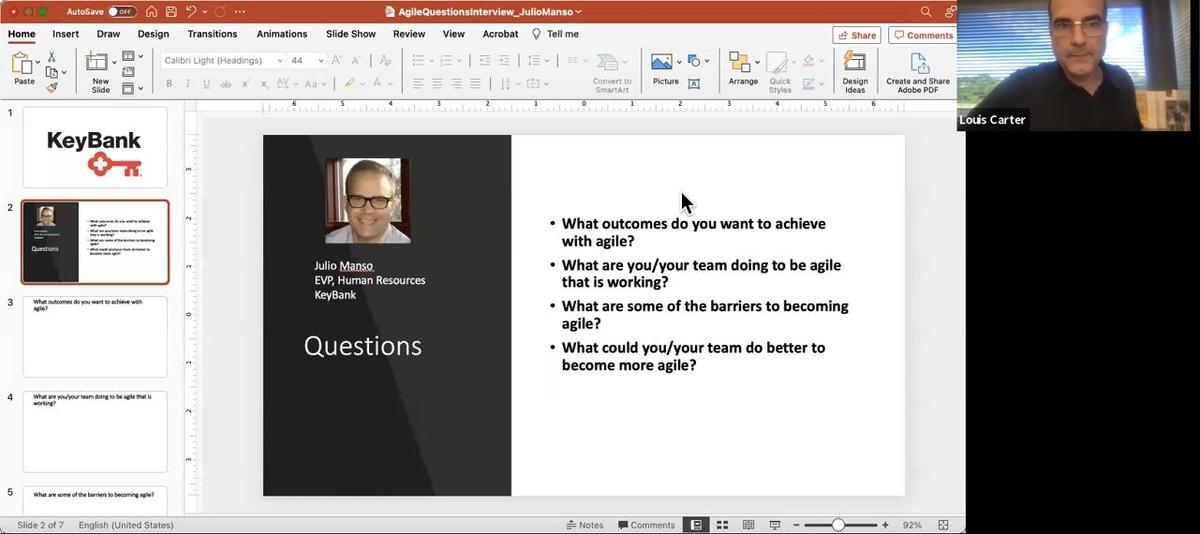Open the Picture dropdown arrow
The height and width of the screenshot is (534, 1200).
coord(679,62)
